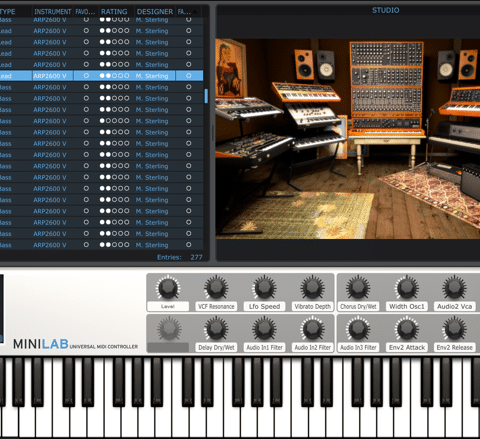
Task: Click the Audio2 Vca knob
Action: pyautogui.click(x=454, y=288)
